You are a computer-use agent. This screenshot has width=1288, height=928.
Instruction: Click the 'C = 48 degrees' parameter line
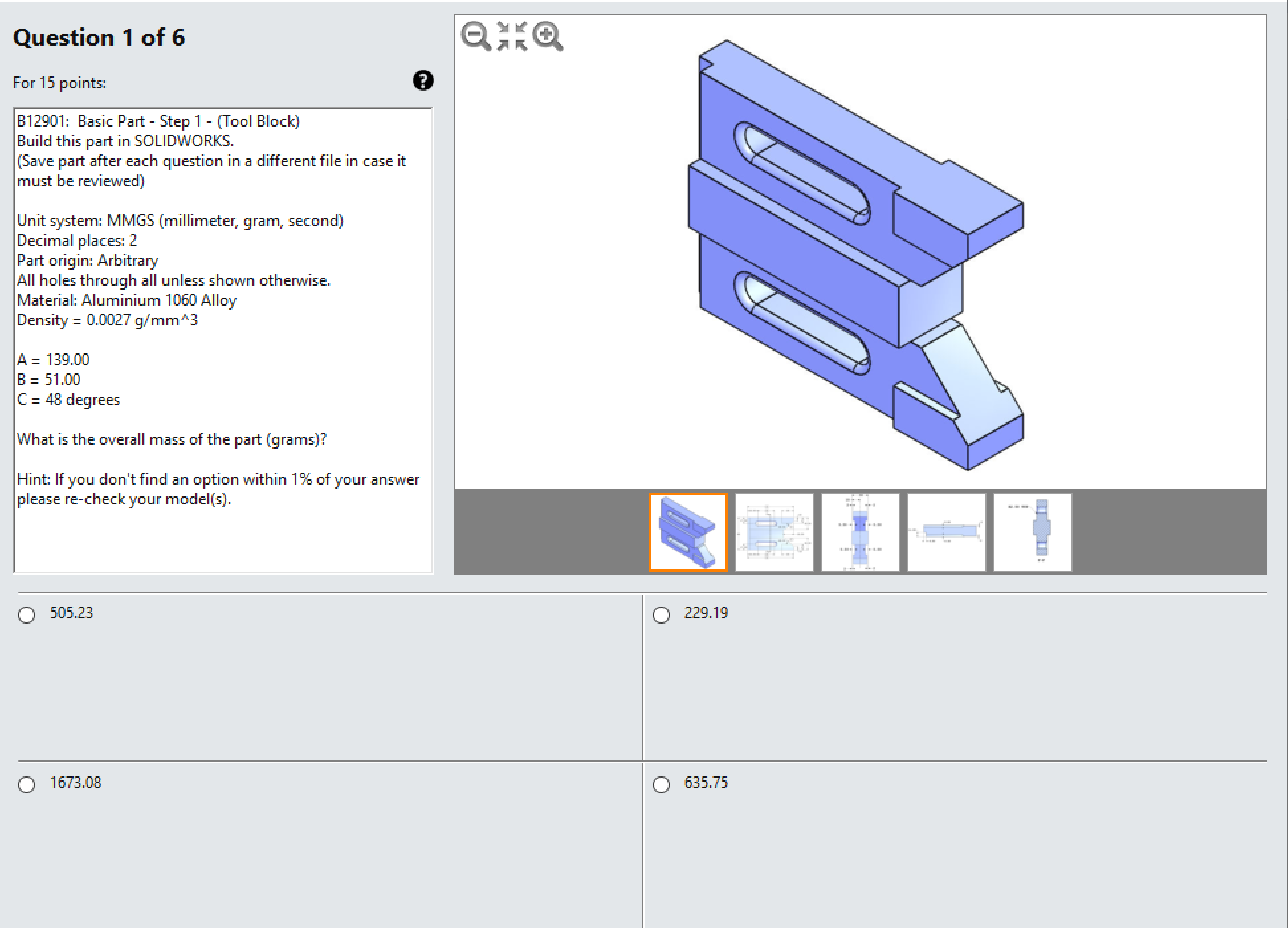click(x=68, y=400)
